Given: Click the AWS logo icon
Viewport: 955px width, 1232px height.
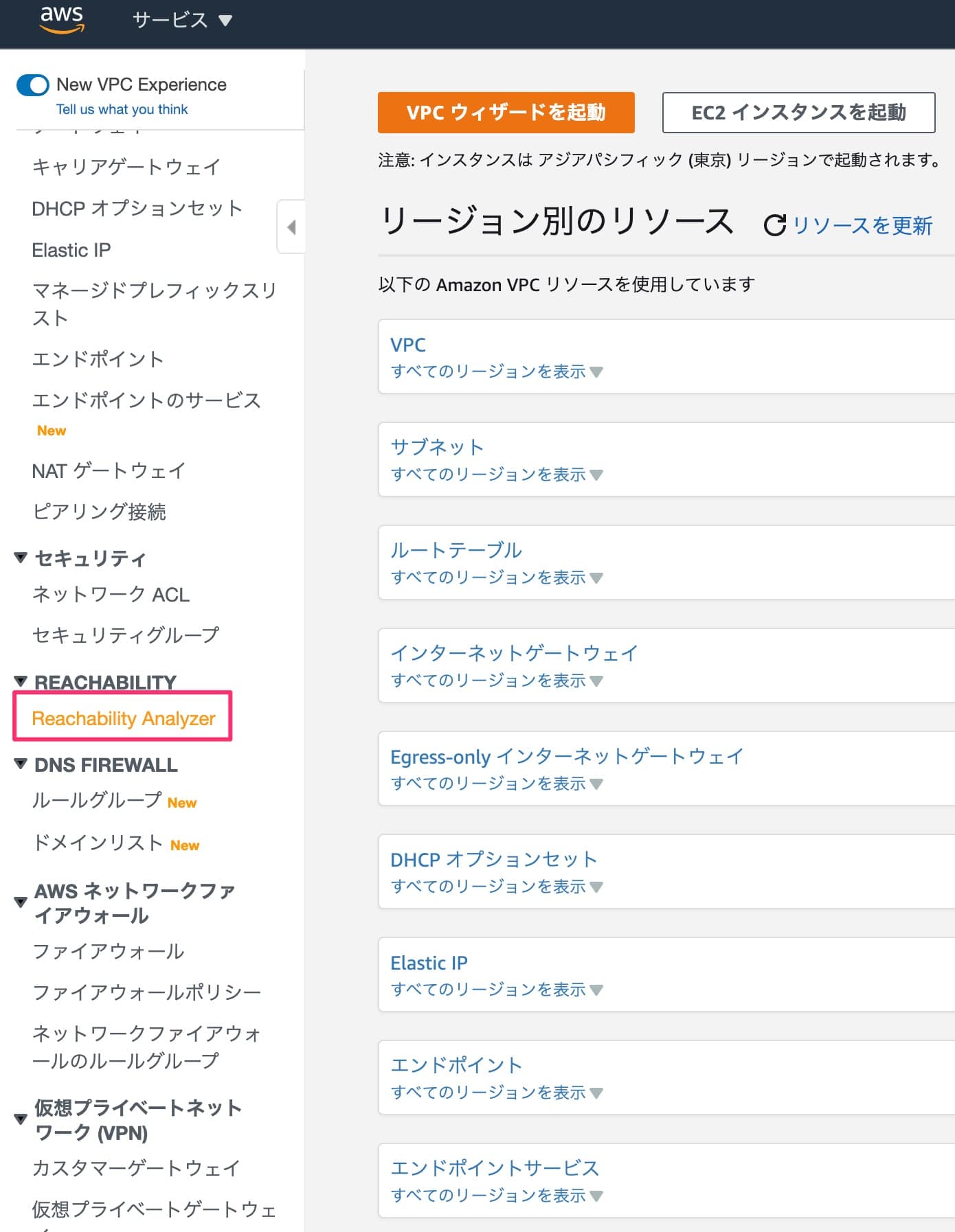Looking at the screenshot, I should coord(62,20).
